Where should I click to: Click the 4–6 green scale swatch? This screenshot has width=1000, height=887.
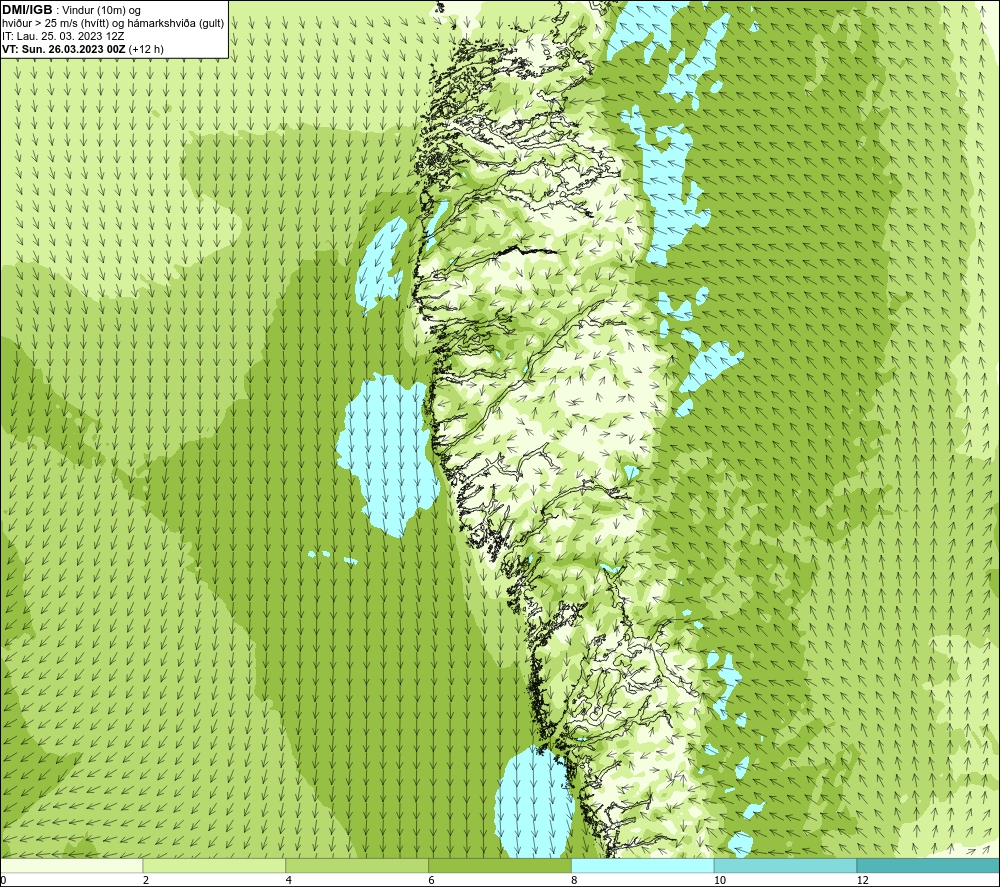[x=357, y=865]
